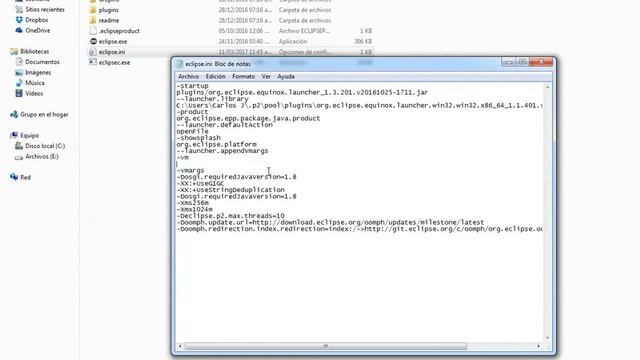
Task: Select the .eclipseproduct file icon
Action: pyautogui.click(x=93, y=31)
